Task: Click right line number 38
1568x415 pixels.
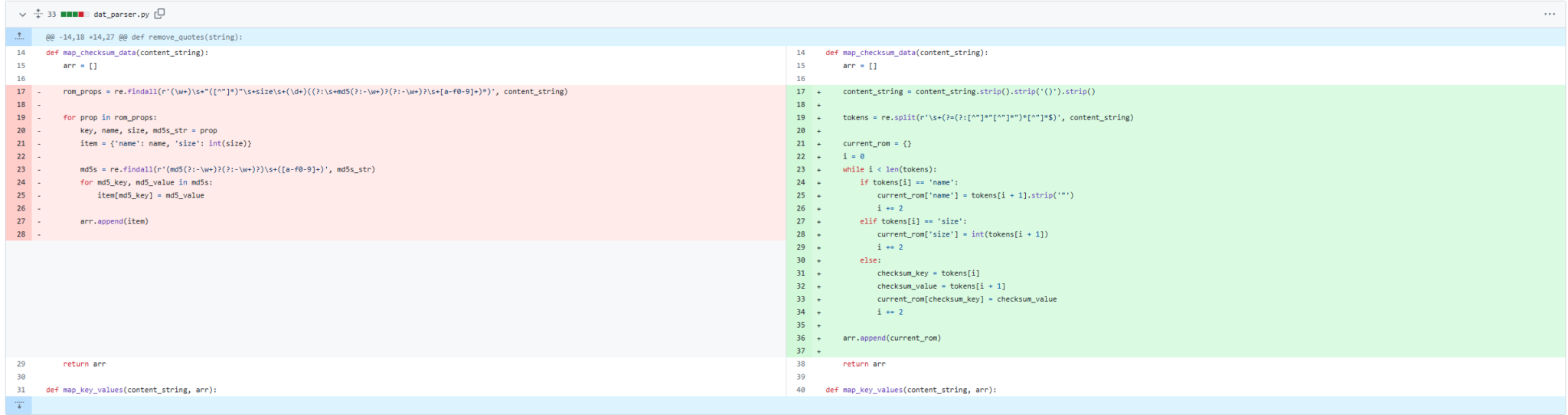Action: 800,364
